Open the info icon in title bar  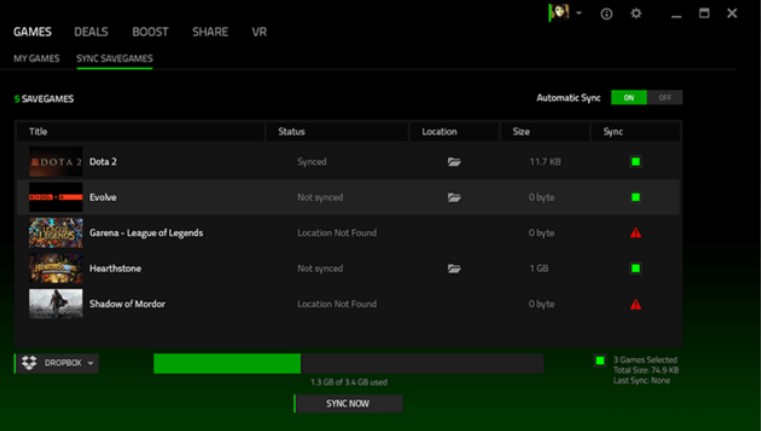606,14
